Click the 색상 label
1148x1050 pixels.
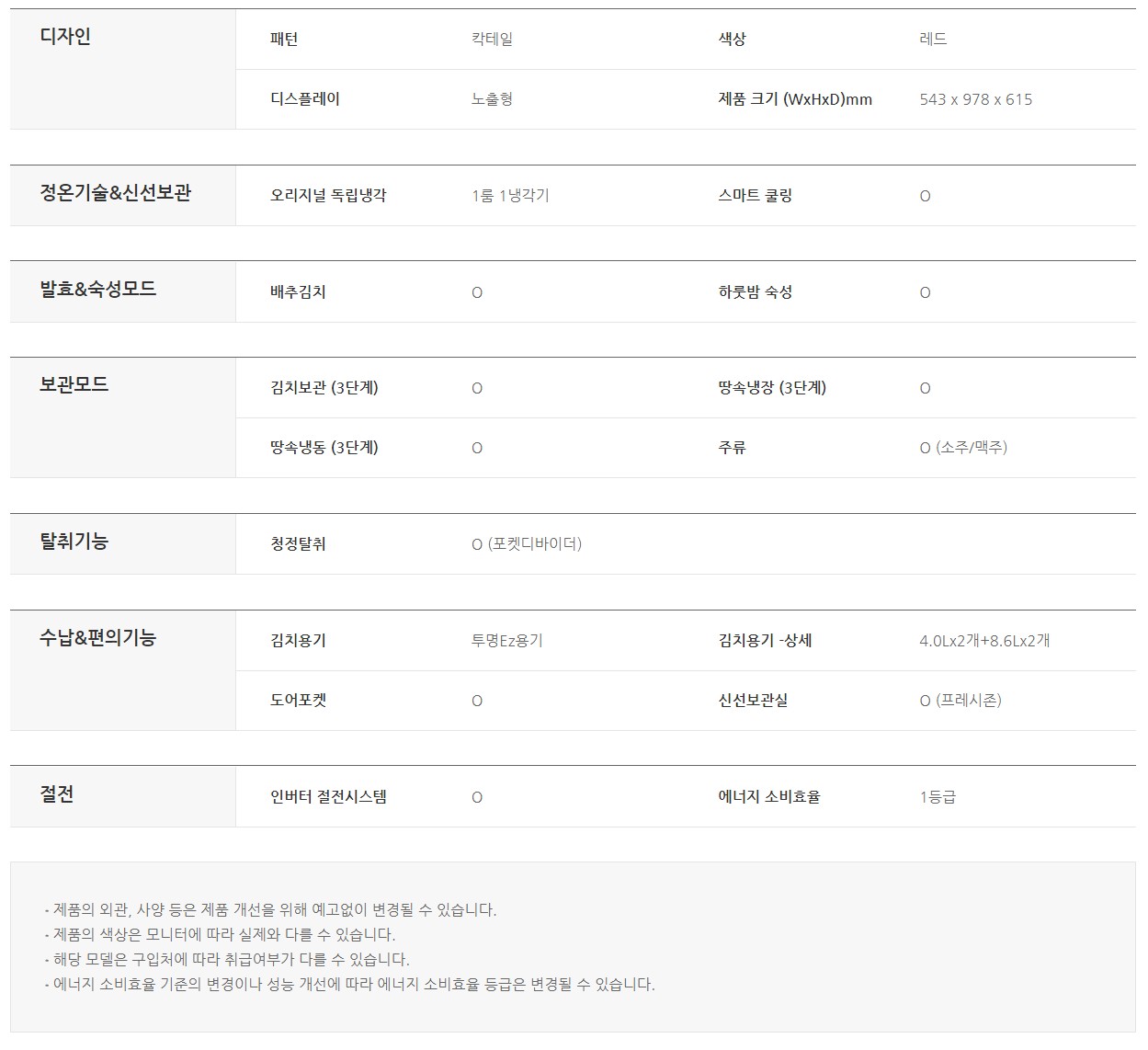point(732,40)
